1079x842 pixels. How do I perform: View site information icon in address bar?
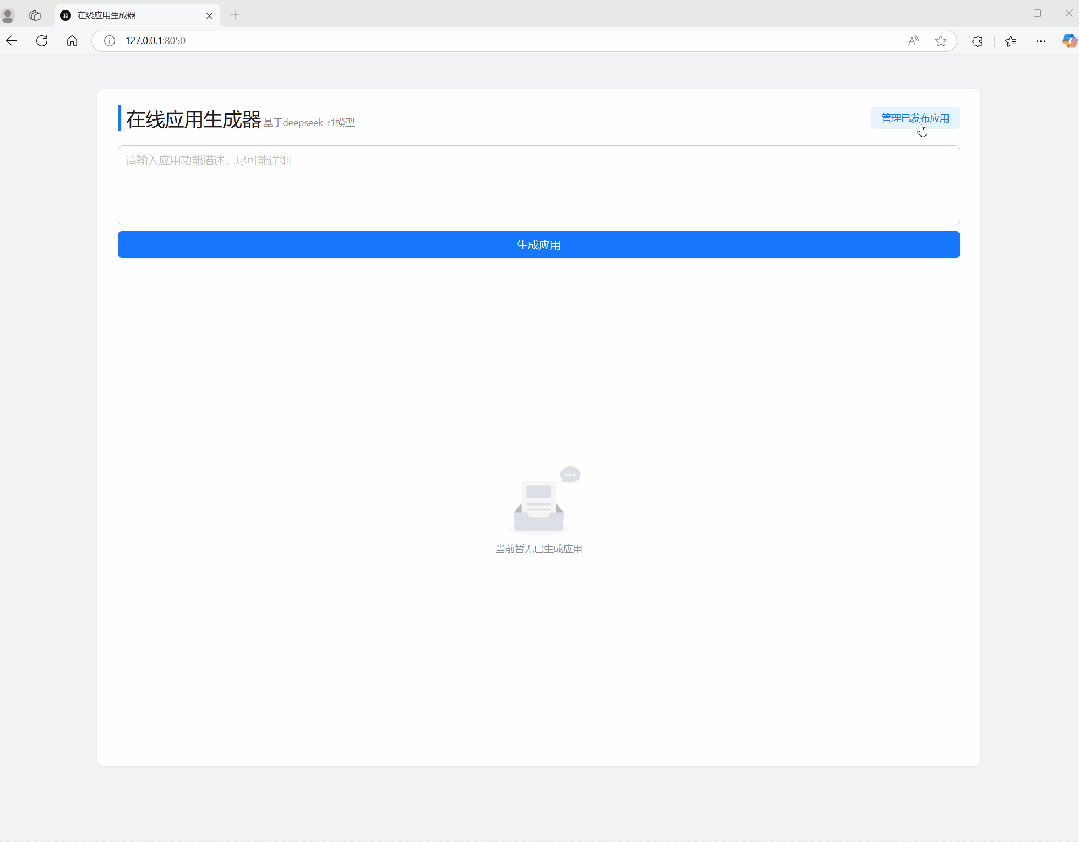[109, 41]
